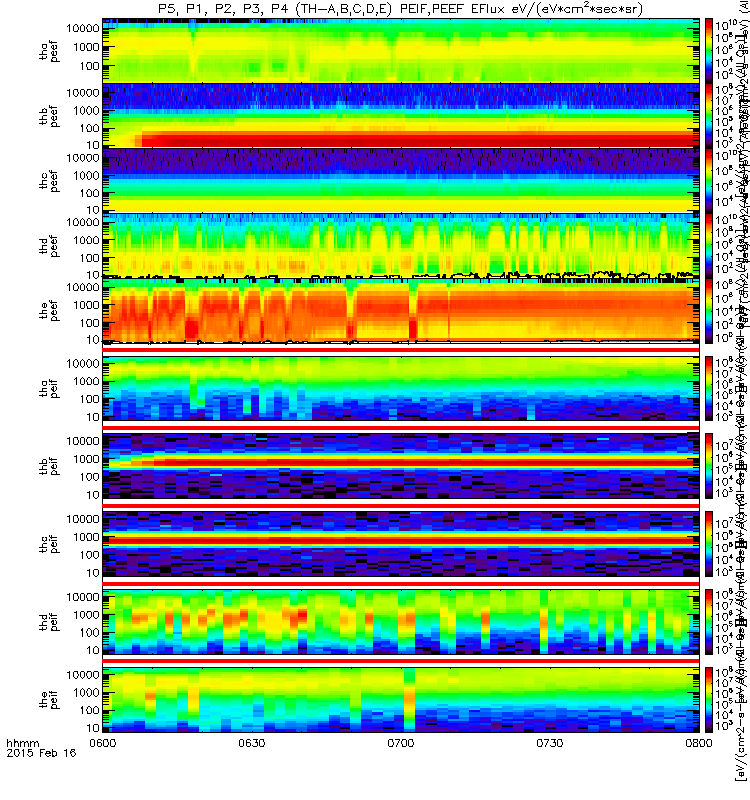The height and width of the screenshot is (800, 750).
Task: Click the the peef spectrogram panel
Action: coord(401,310)
